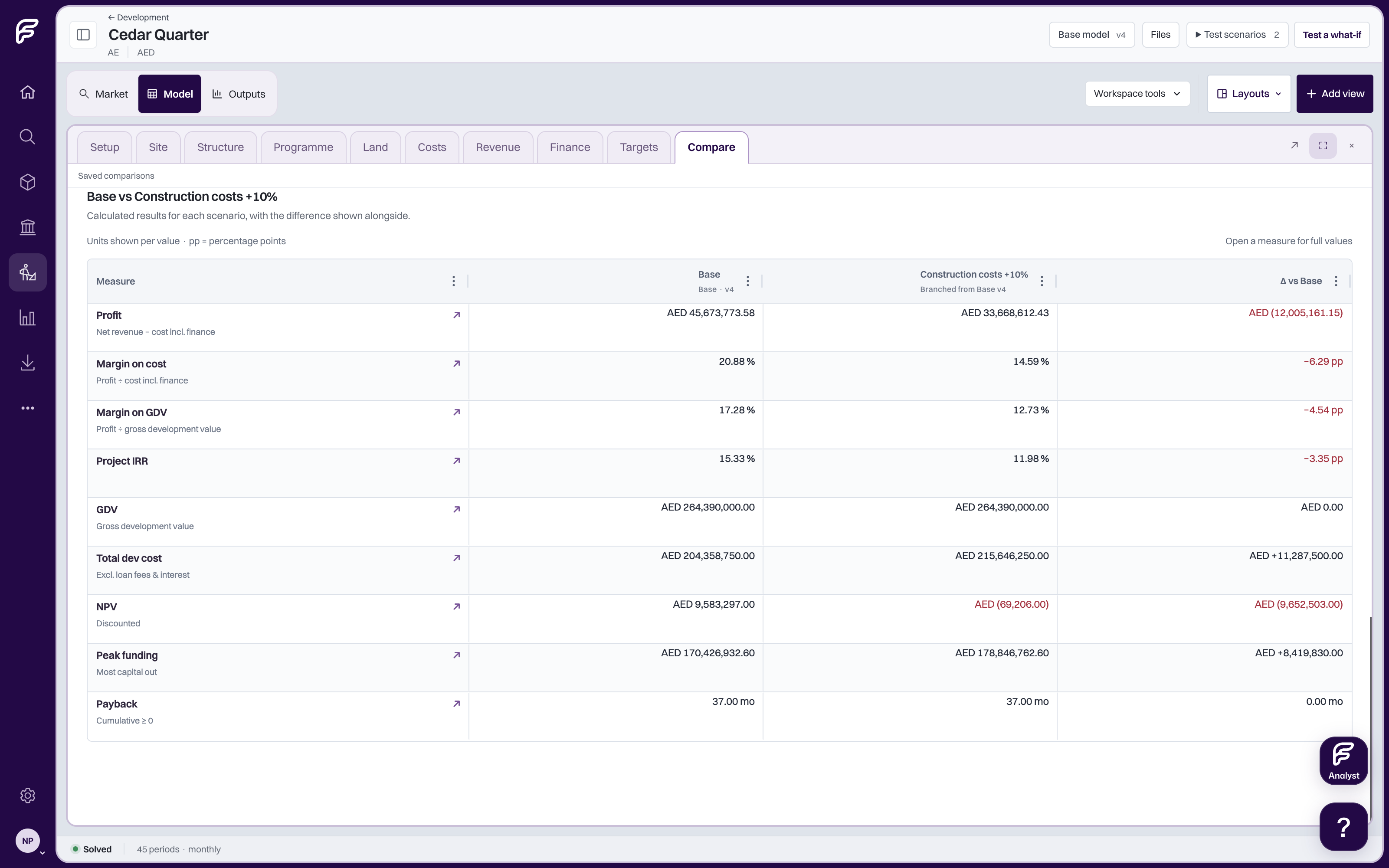Open Profit measure arrow icon
Screen dimensions: 1389x868
point(457,315)
